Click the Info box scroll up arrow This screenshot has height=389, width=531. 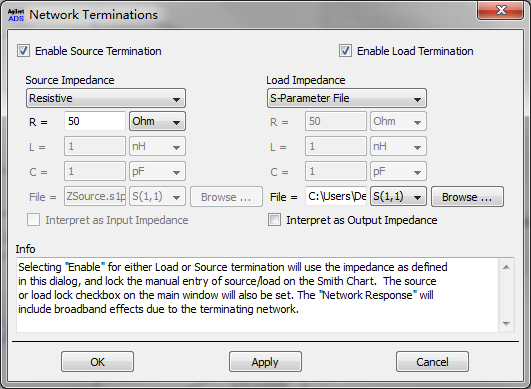coord(506,267)
